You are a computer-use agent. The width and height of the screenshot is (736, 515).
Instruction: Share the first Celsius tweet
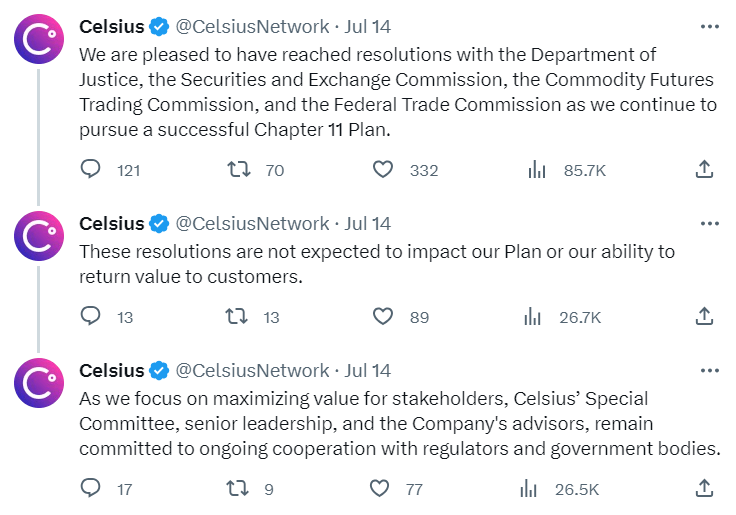click(x=704, y=169)
